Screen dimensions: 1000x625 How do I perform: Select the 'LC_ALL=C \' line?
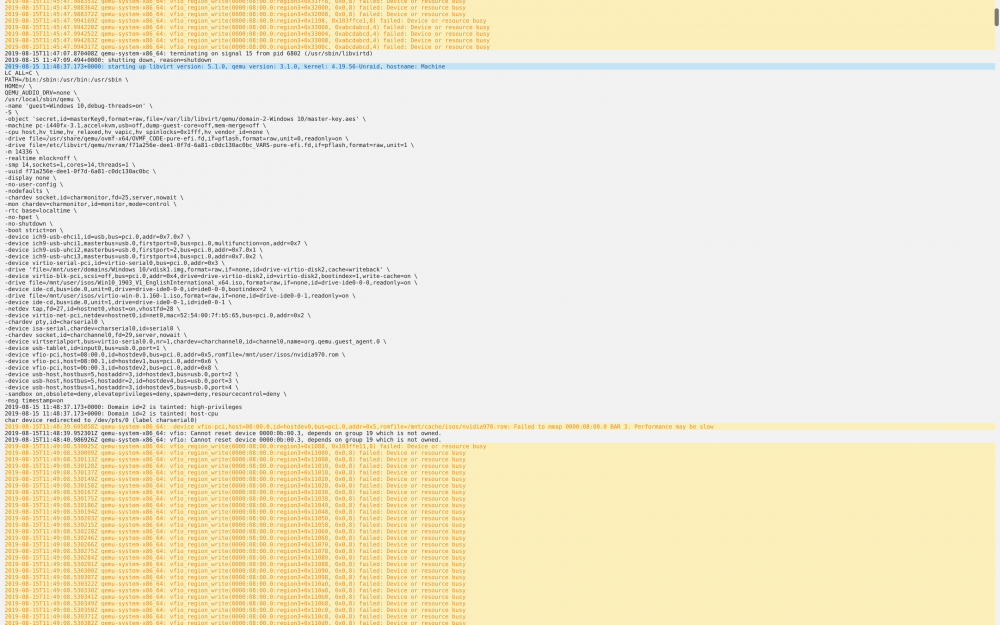[x=22, y=73]
